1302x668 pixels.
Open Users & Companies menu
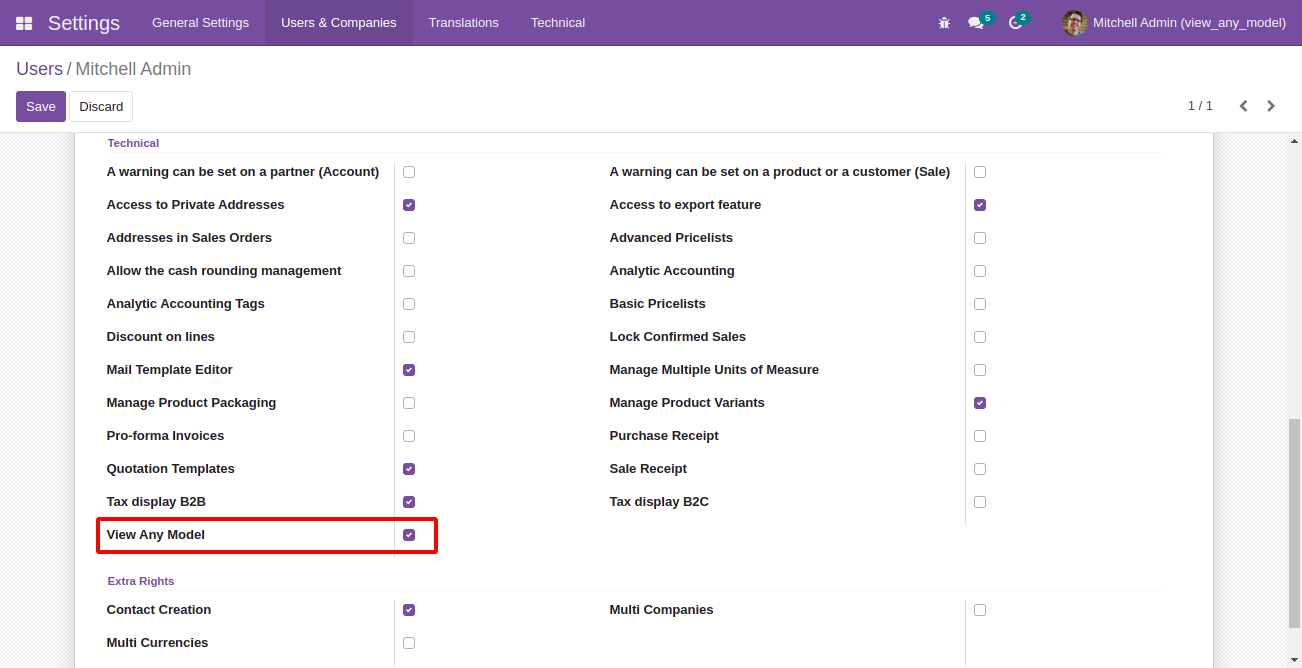(338, 23)
